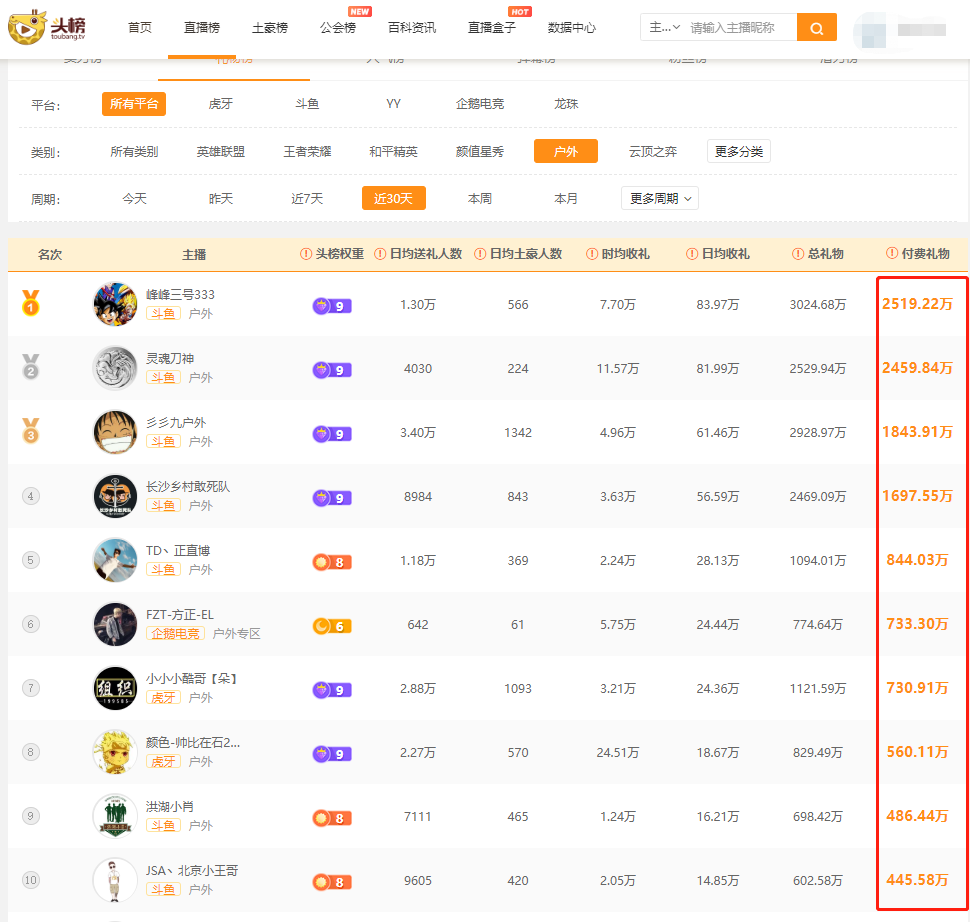Open avatar of FZT-方正-EL
This screenshot has height=922, width=970.
pyautogui.click(x=115, y=624)
